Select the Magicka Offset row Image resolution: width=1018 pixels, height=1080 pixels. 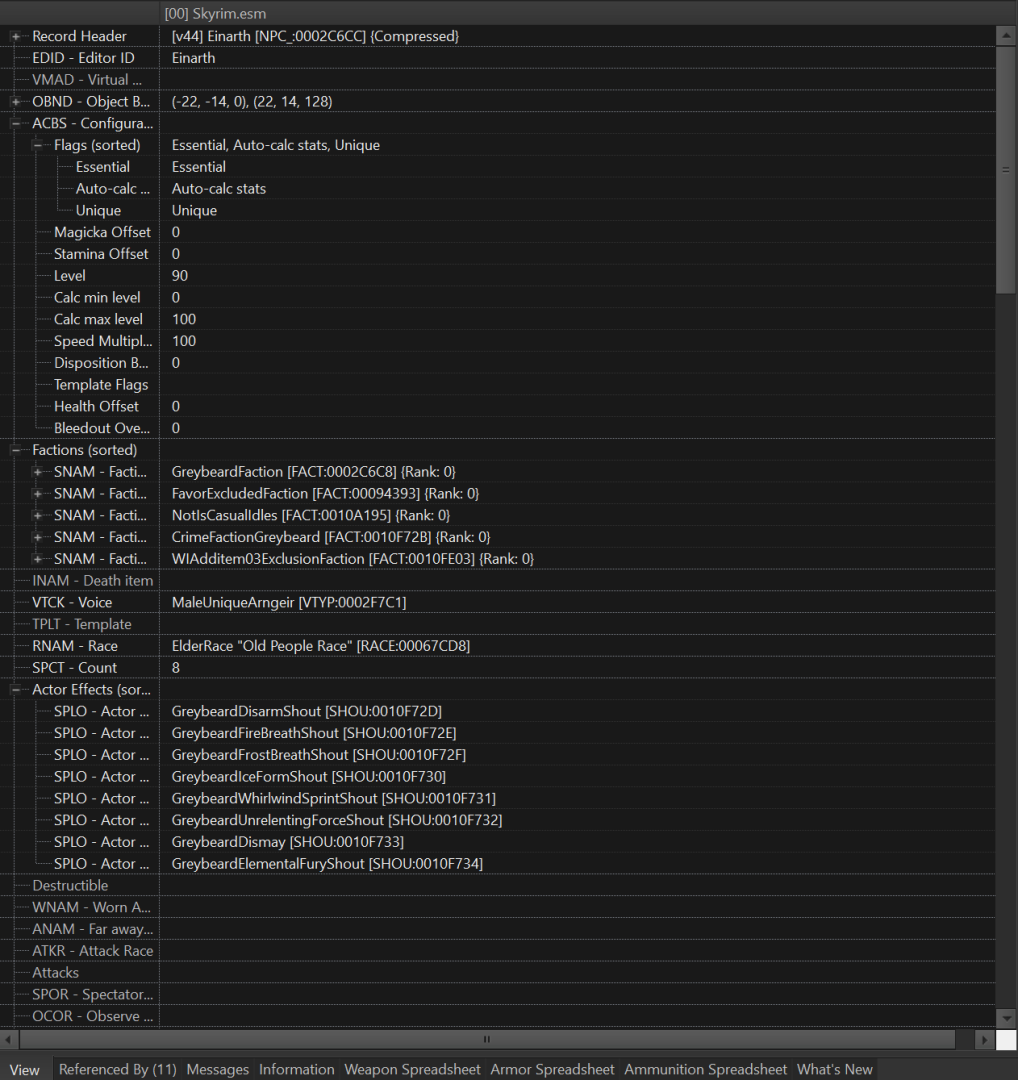498,232
